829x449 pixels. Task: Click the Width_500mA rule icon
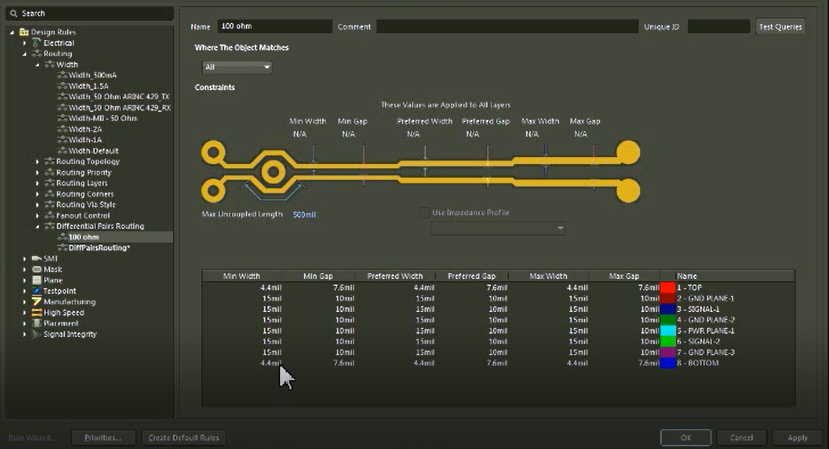(62, 75)
